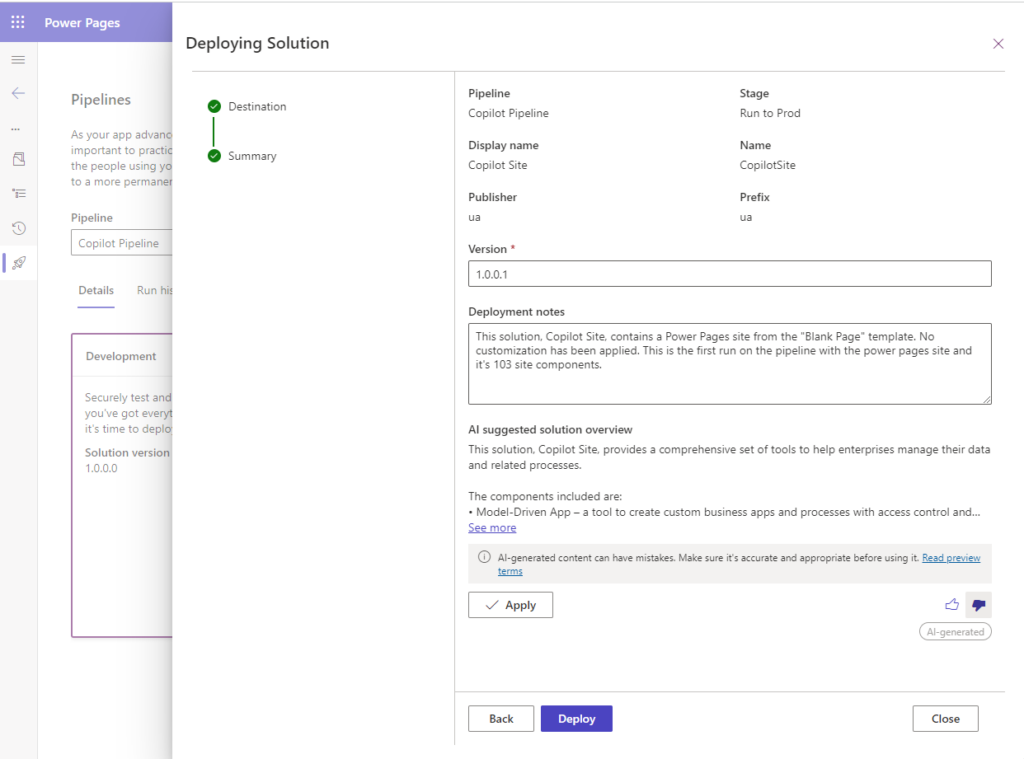This screenshot has height=759, width=1024.
Task: Give thumbs up to AI overview
Action: point(952,605)
